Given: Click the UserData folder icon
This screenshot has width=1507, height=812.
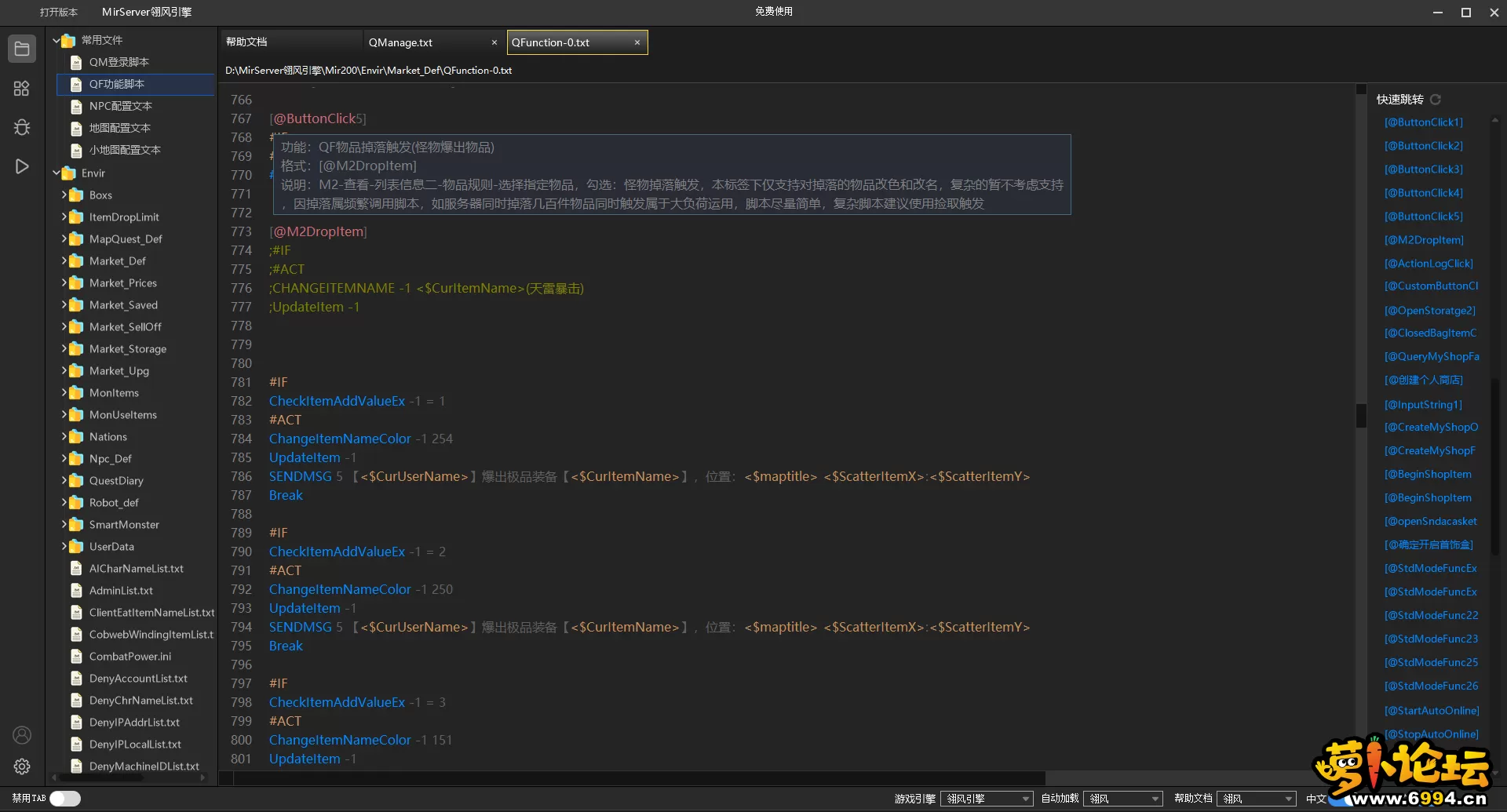Looking at the screenshot, I should 76,546.
